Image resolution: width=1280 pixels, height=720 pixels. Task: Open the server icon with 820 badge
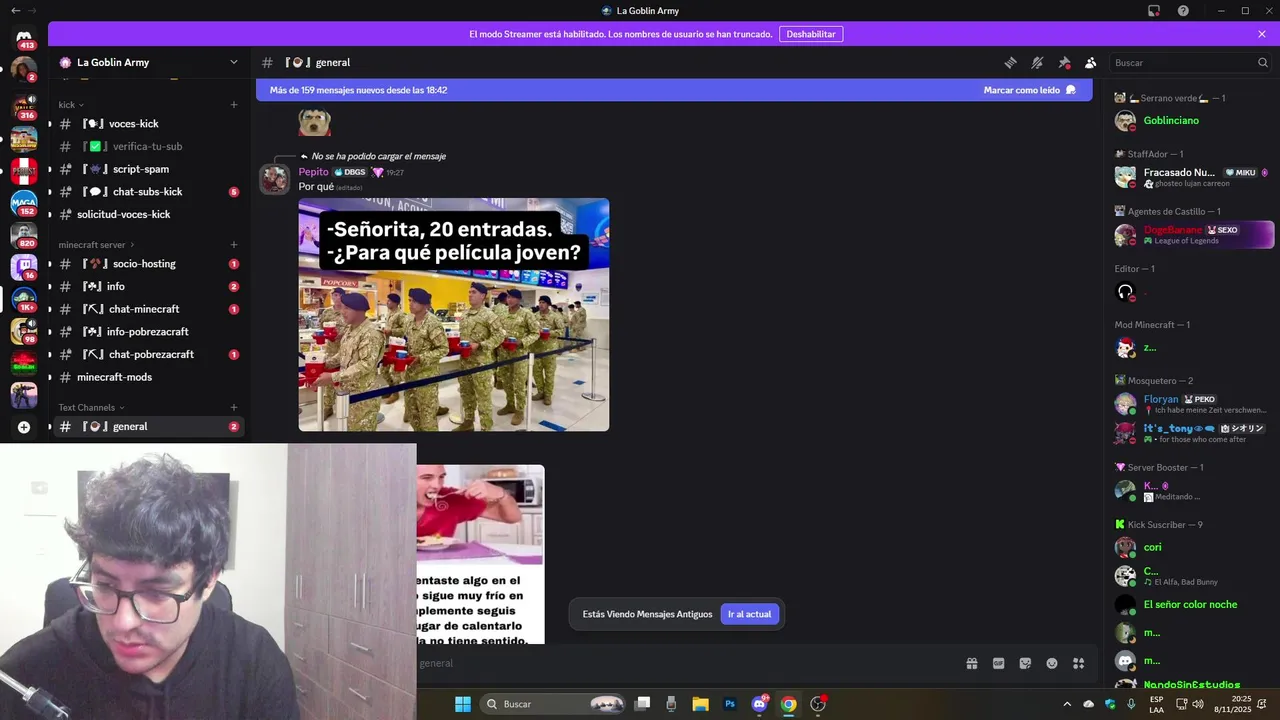point(24,235)
